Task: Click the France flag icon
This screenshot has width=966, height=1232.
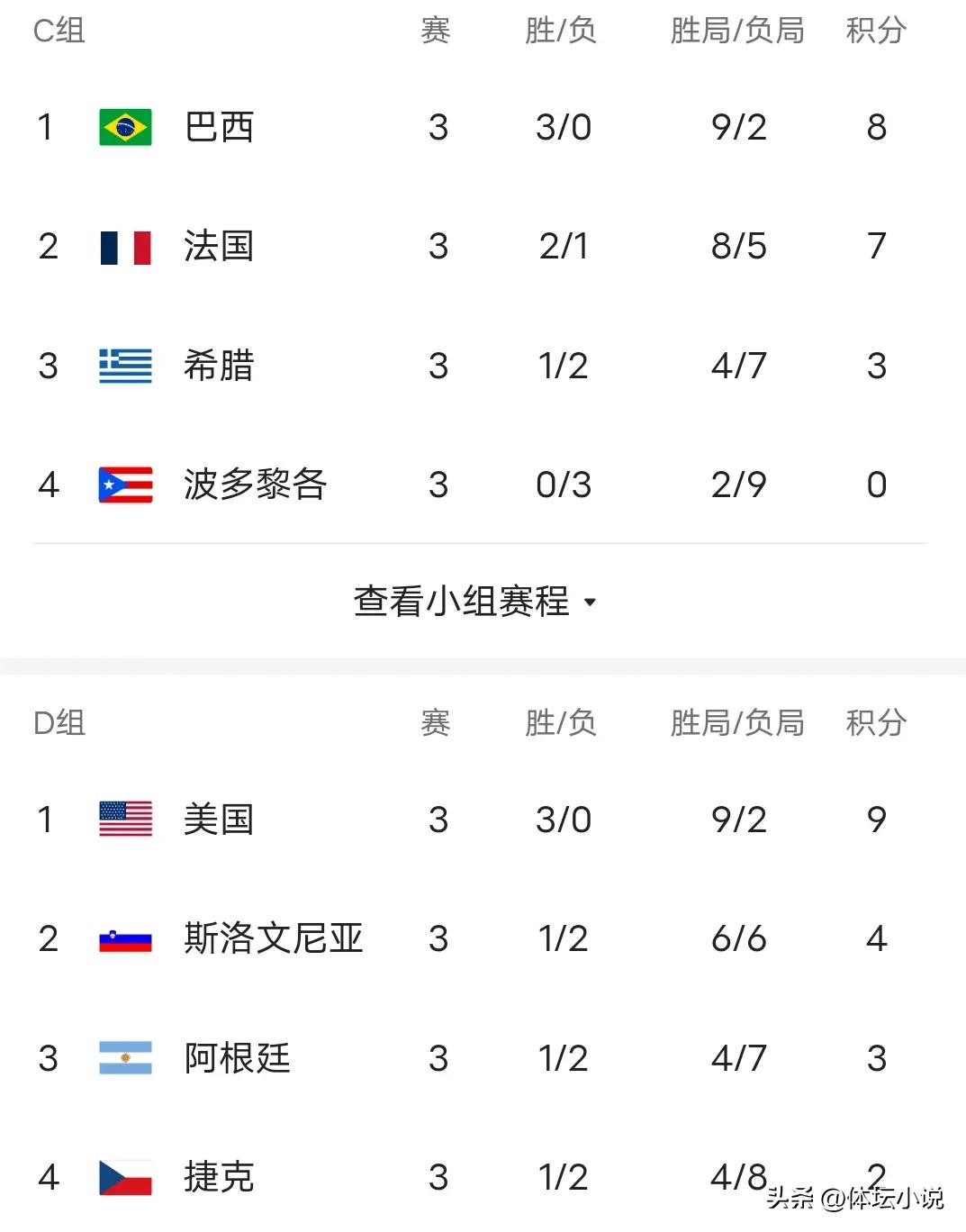Action: (x=125, y=247)
